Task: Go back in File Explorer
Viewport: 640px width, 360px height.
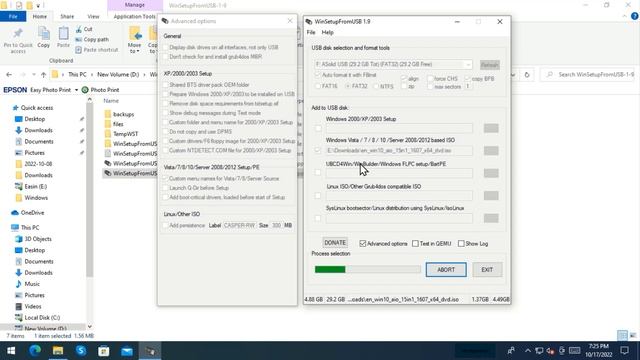Action: coord(9,75)
